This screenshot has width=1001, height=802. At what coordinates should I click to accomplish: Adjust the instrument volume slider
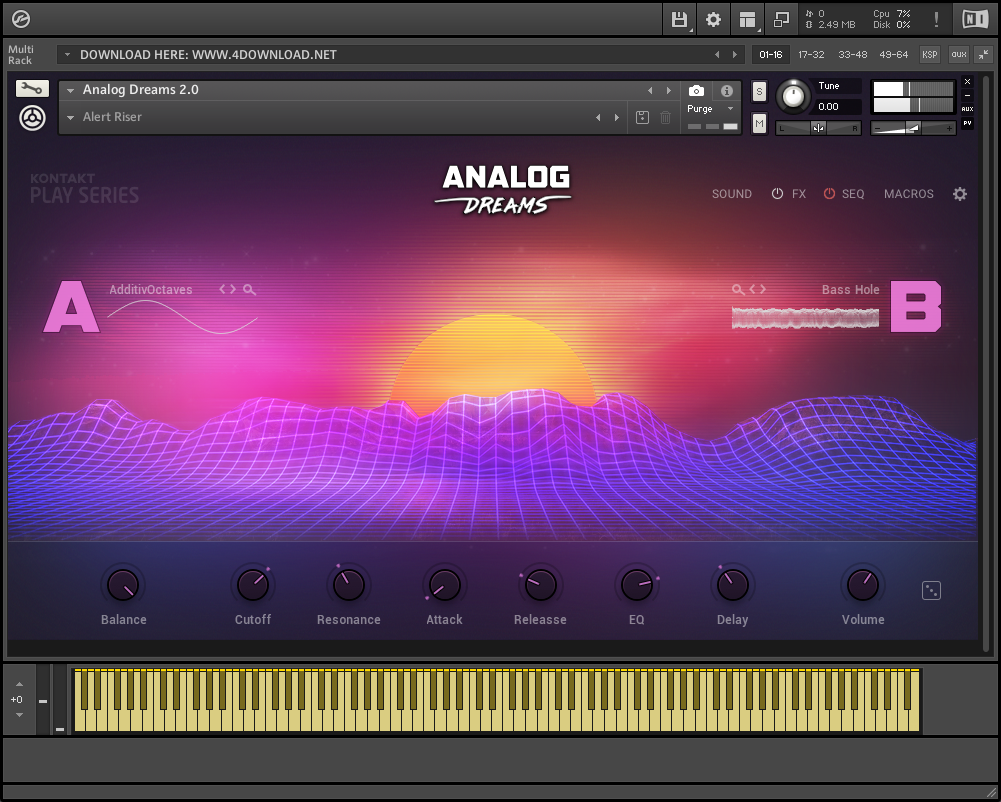pos(913,128)
